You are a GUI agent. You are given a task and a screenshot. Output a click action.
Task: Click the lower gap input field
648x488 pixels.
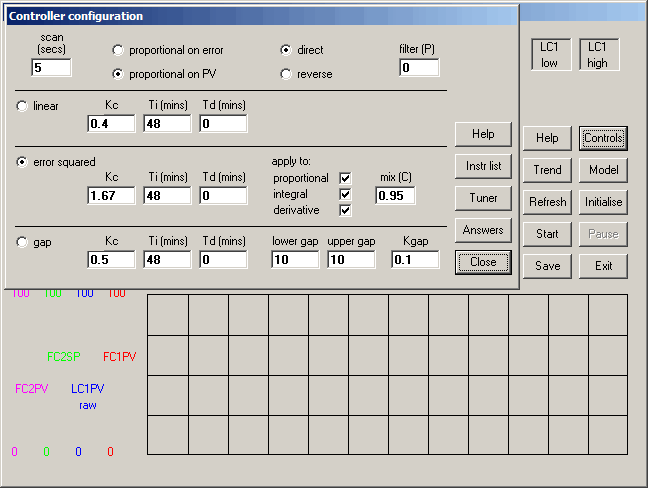point(295,260)
